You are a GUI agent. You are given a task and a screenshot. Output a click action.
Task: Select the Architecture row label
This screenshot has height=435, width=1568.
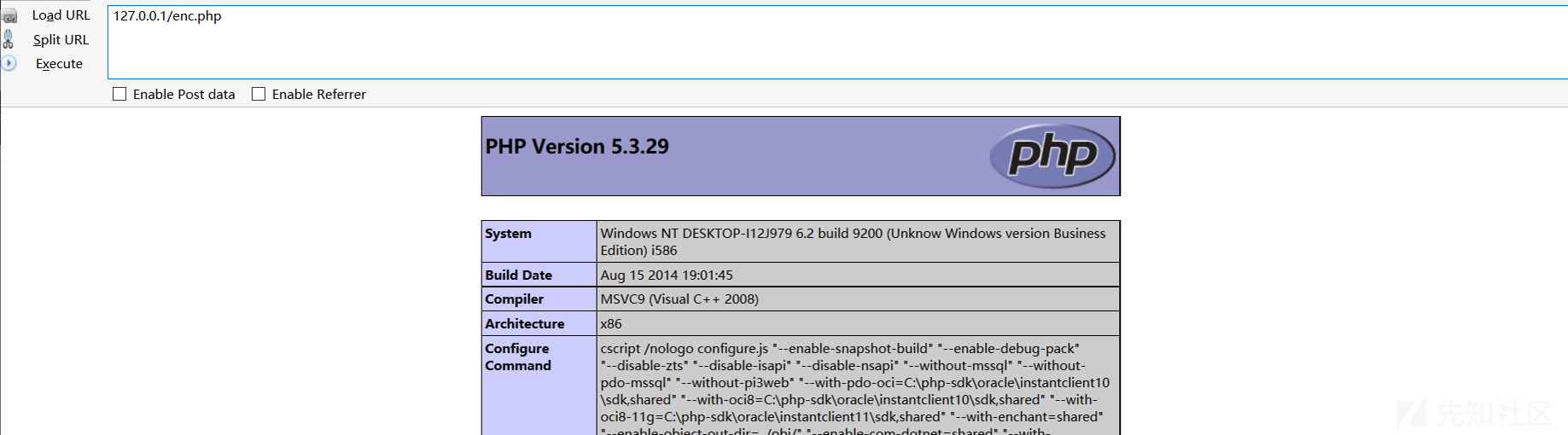pos(525,324)
